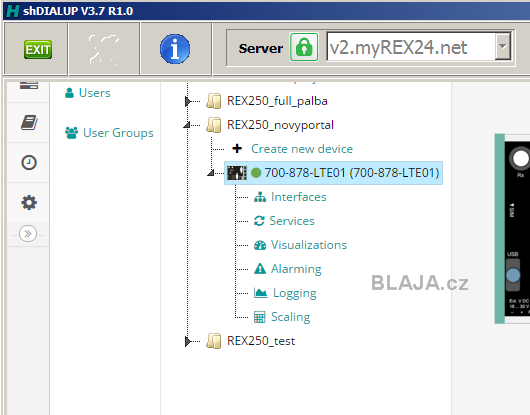Expand the sidebar with double chevron
This screenshot has width=530, height=415.
coord(28,234)
